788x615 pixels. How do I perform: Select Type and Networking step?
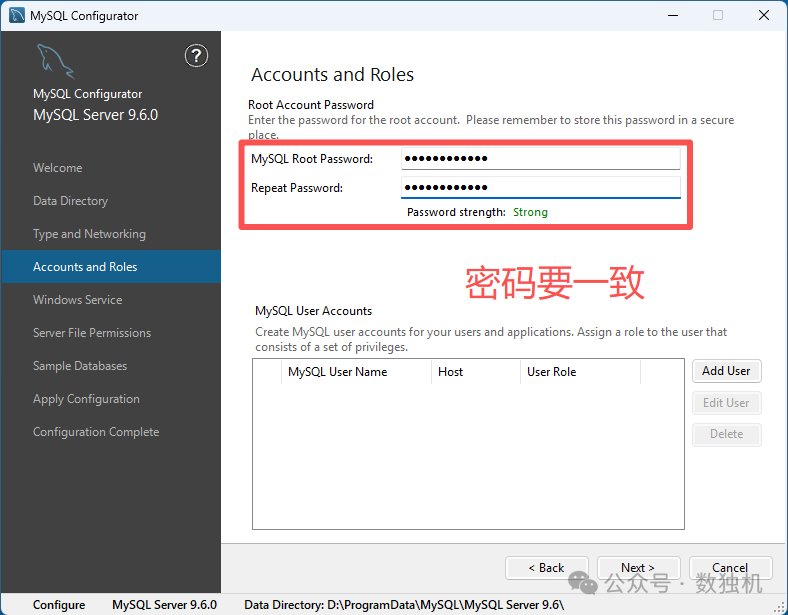[x=89, y=234]
